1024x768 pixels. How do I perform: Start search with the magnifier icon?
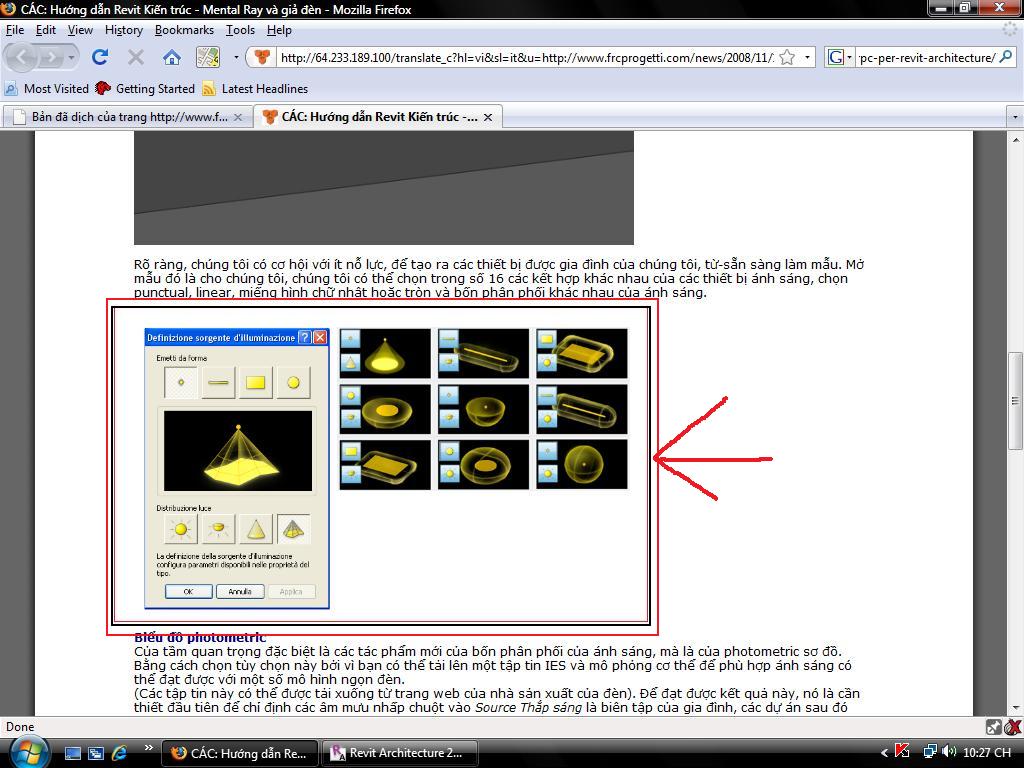1006,57
